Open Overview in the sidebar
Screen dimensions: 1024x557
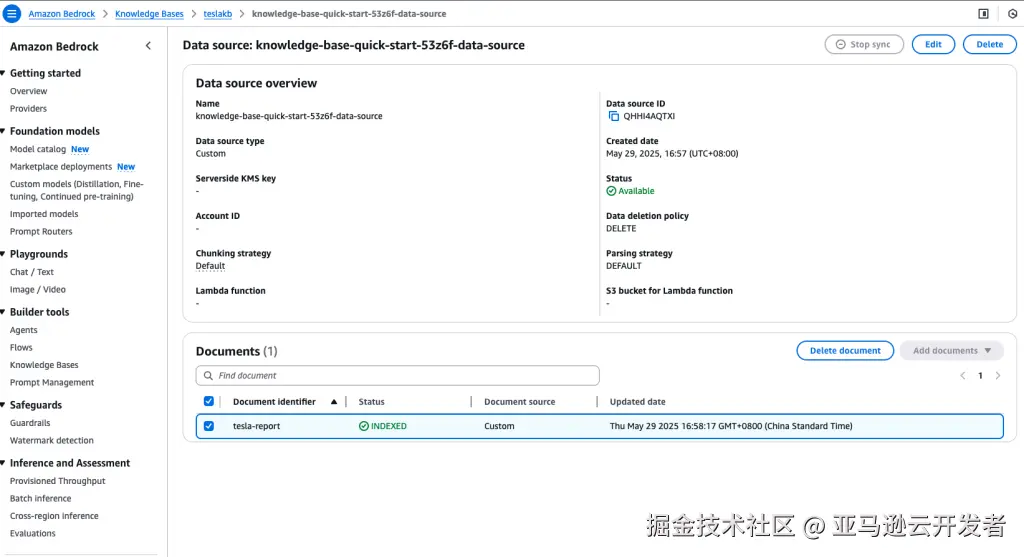click(x=28, y=91)
